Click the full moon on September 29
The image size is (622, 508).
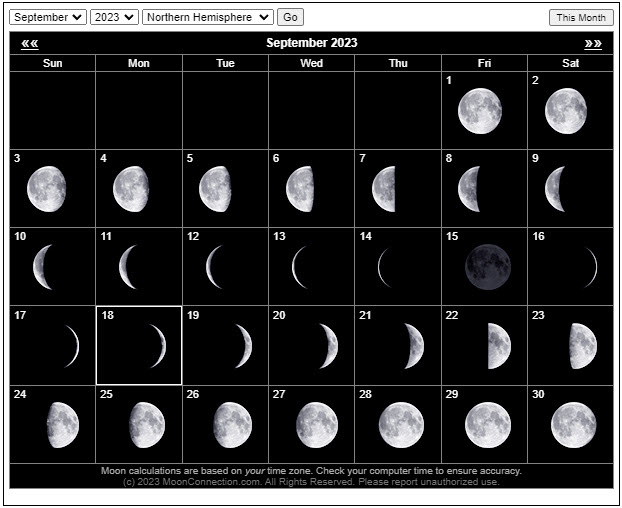click(488, 425)
